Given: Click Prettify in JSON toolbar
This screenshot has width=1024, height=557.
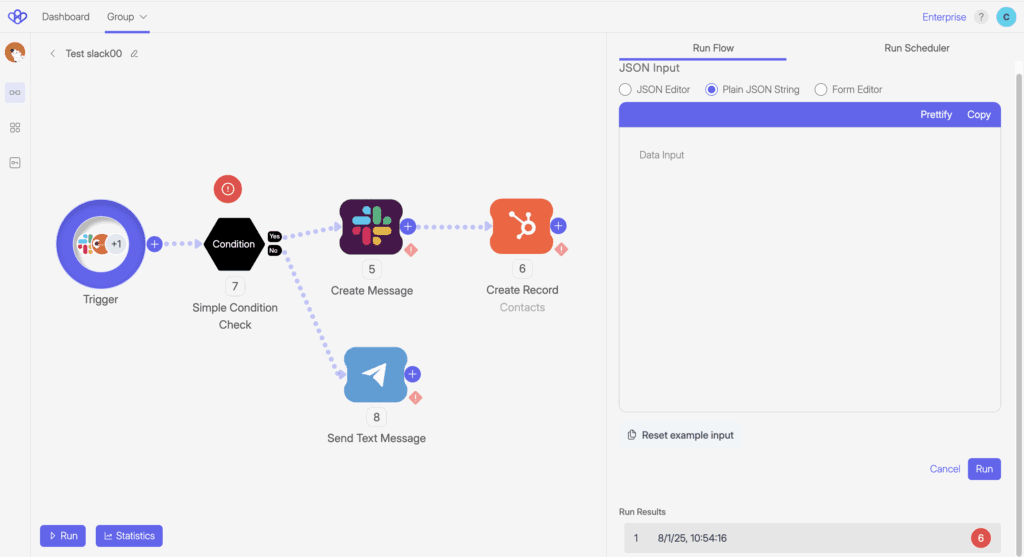Looking at the screenshot, I should 936,114.
